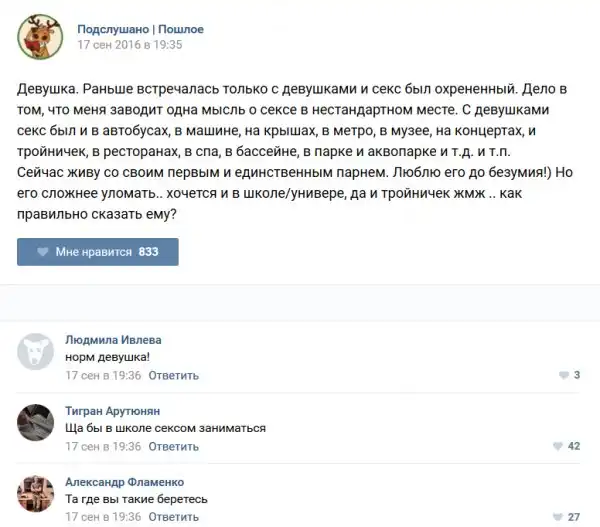
Task: Reply to Людмила Ивлева's comment
Action: point(173,375)
